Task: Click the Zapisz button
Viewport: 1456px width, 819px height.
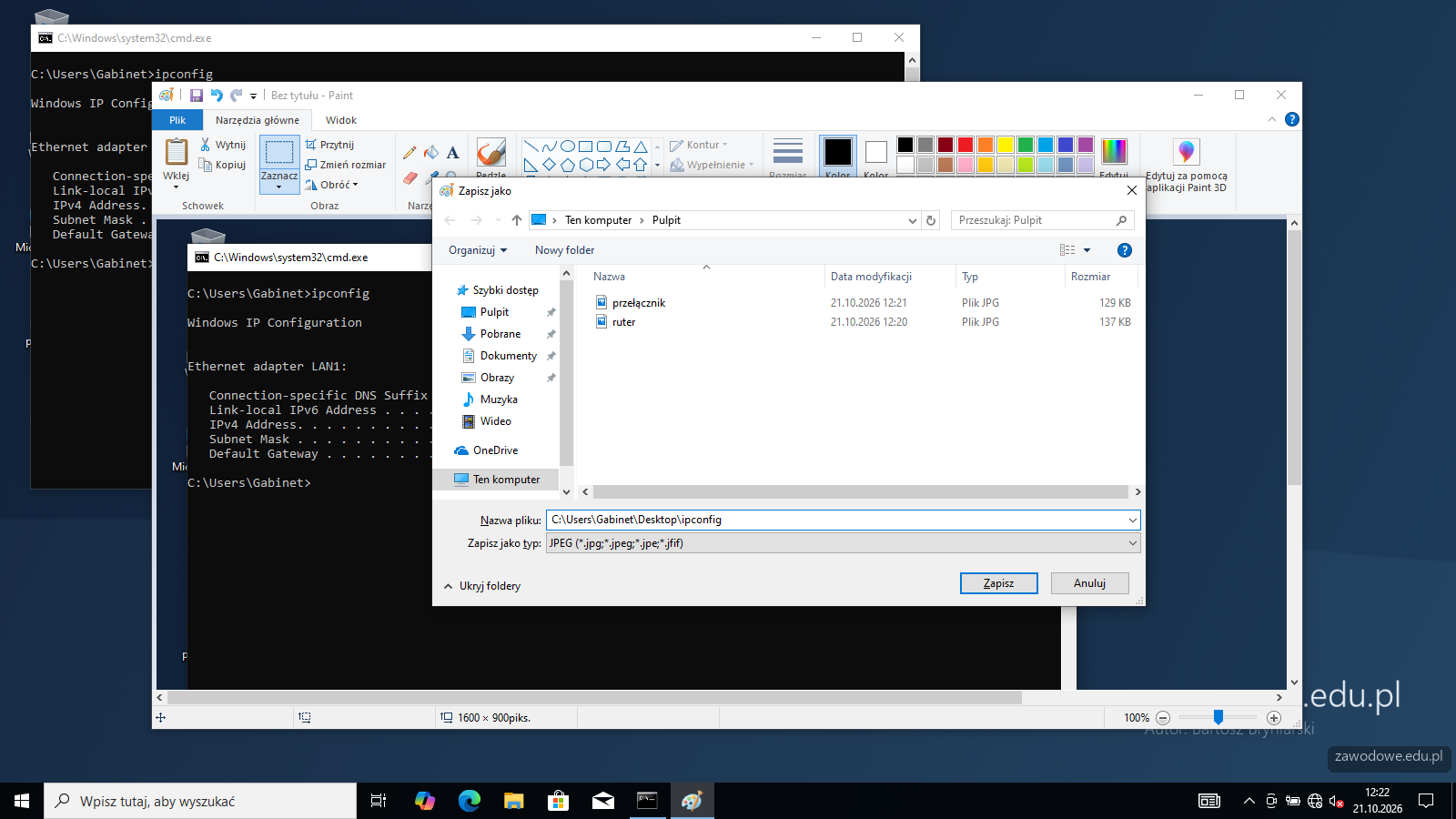Action: 999,583
